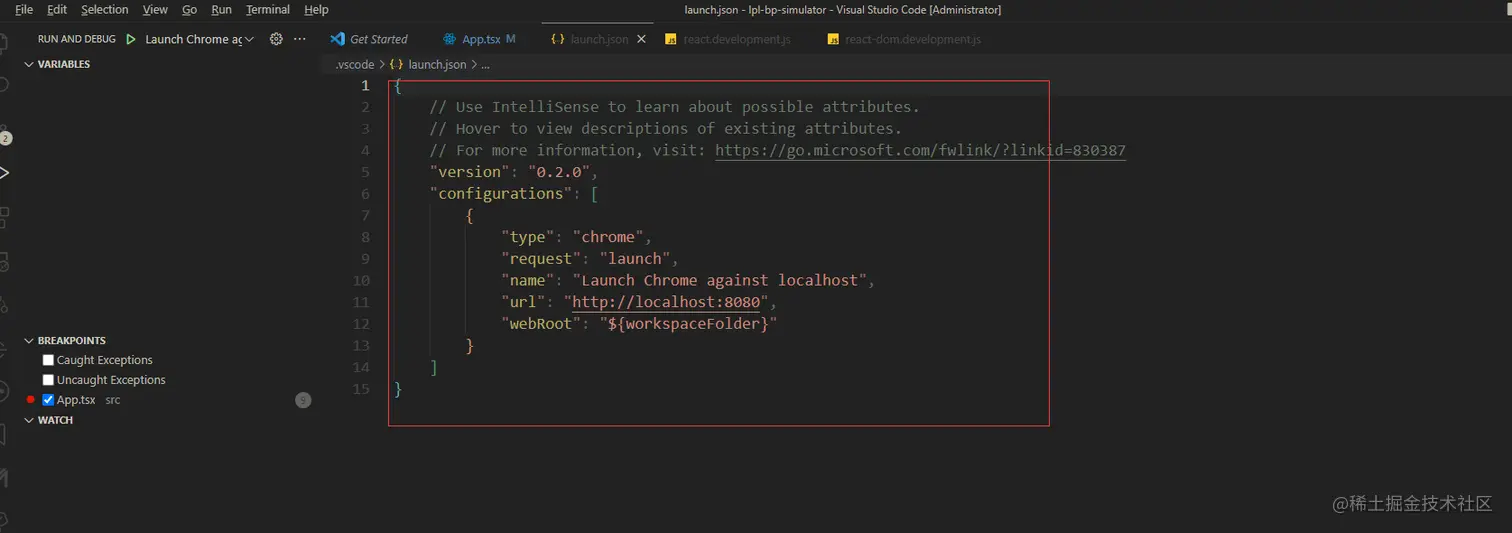Open the Edit menu
Image resolution: width=1512 pixels, height=533 pixels.
point(57,9)
